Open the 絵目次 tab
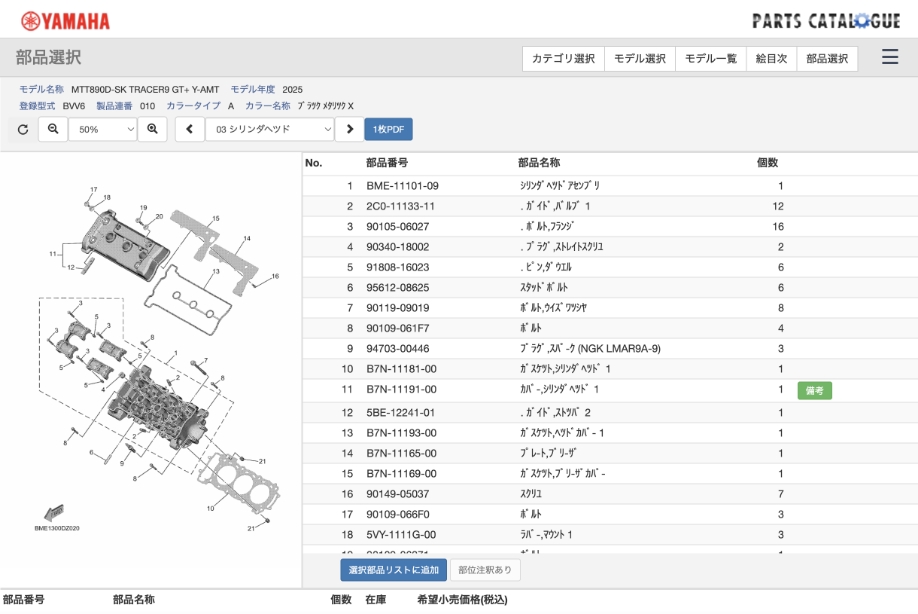The image size is (918, 614). [771, 59]
